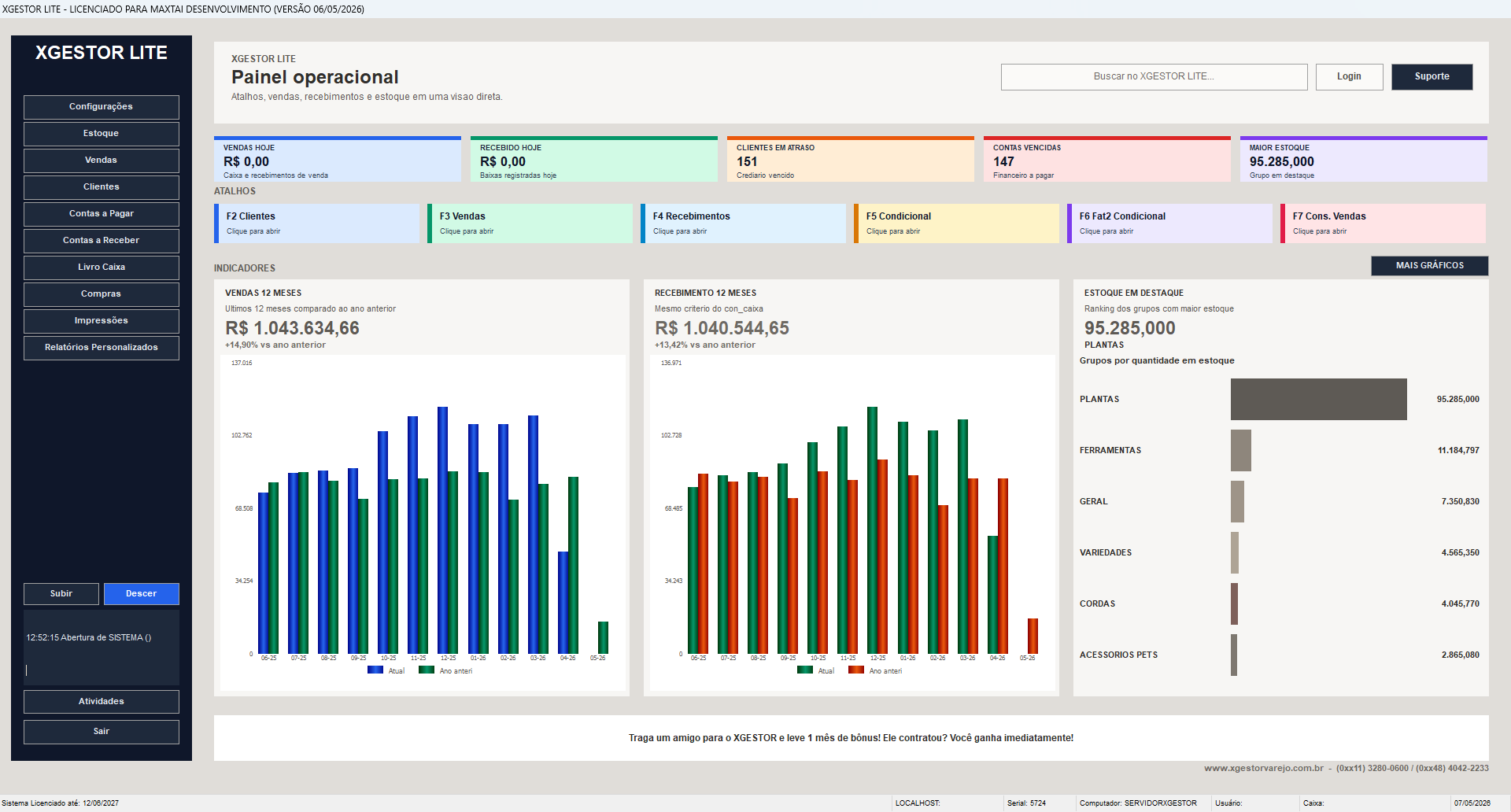Open the www.xgestorvarejo.com.br link
Screen dimensions: 1511x812
click(1264, 768)
